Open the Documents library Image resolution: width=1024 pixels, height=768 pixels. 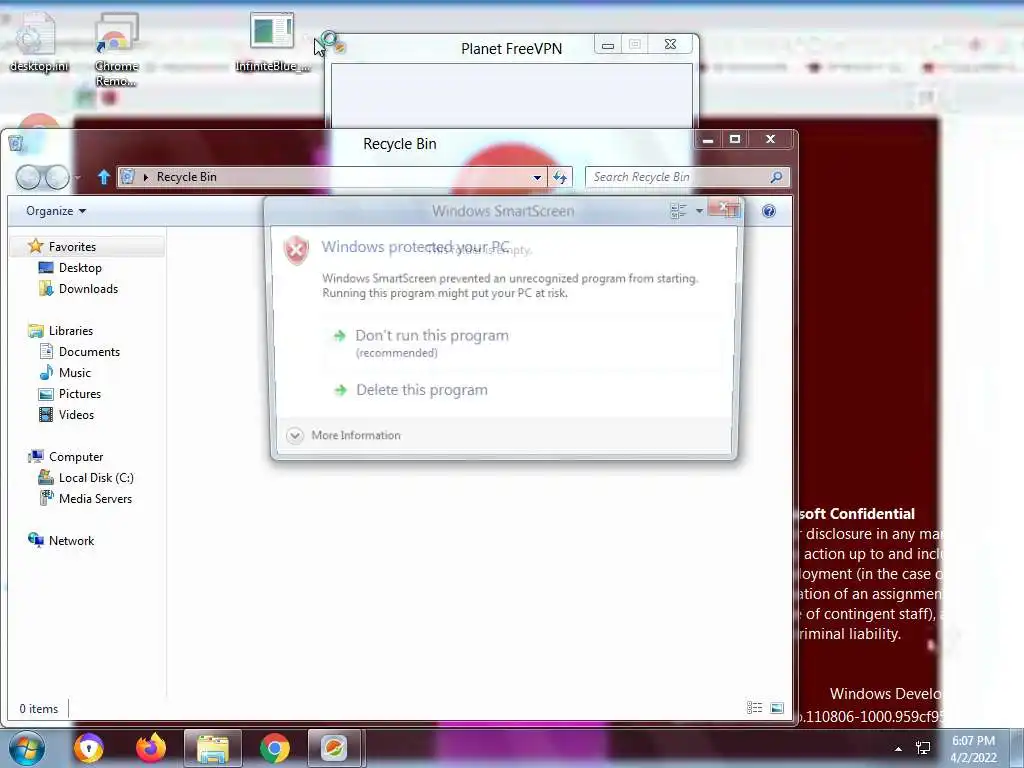click(x=89, y=351)
